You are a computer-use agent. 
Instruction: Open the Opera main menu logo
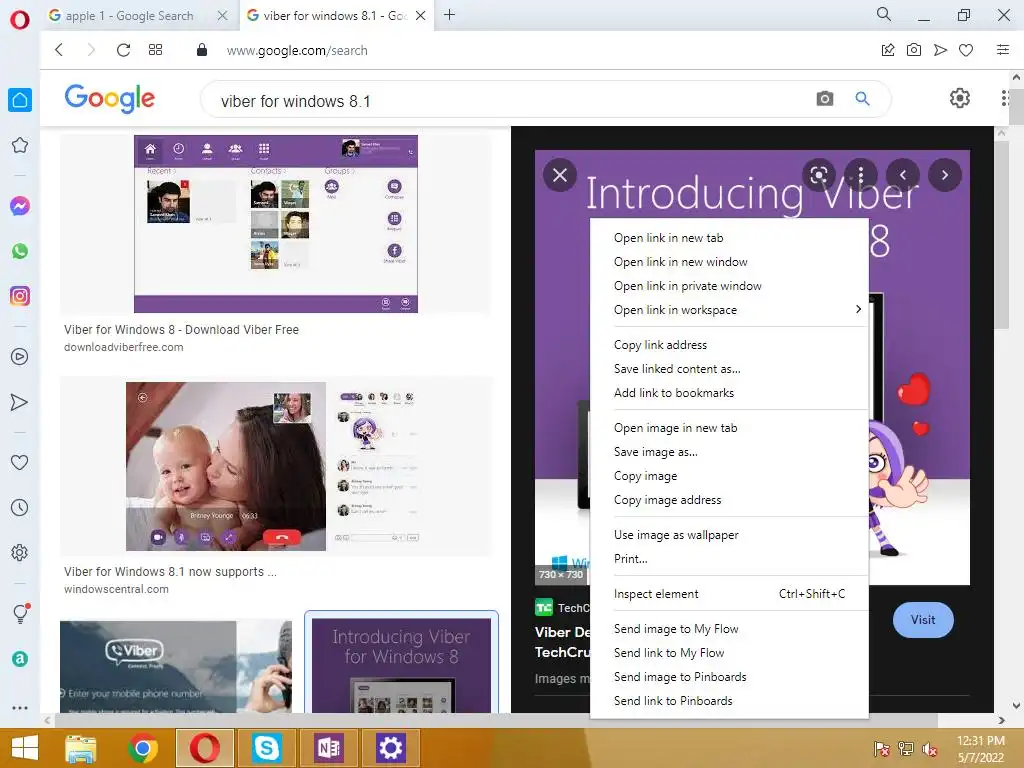[x=20, y=20]
